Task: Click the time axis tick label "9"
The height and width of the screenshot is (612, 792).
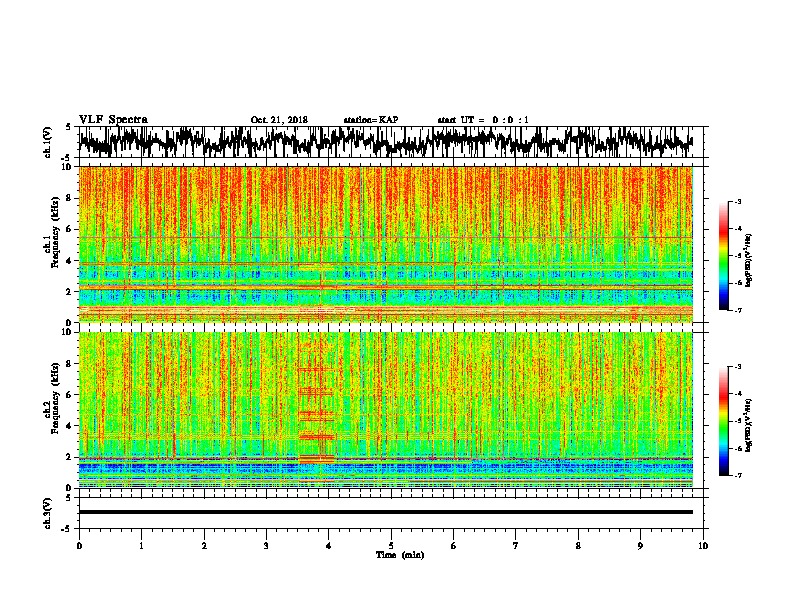Action: [x=640, y=546]
